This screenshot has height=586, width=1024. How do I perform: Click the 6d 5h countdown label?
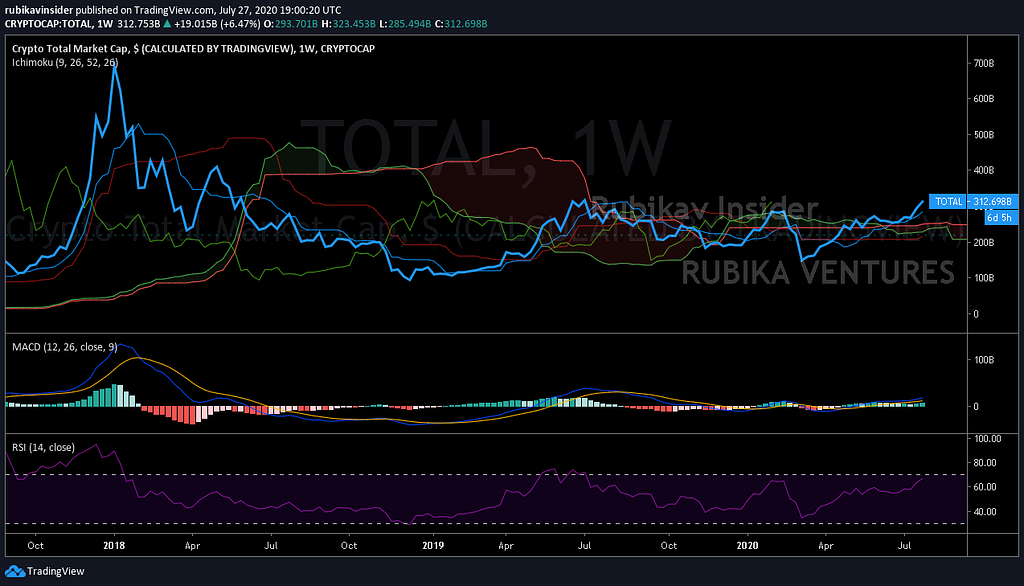click(1000, 218)
